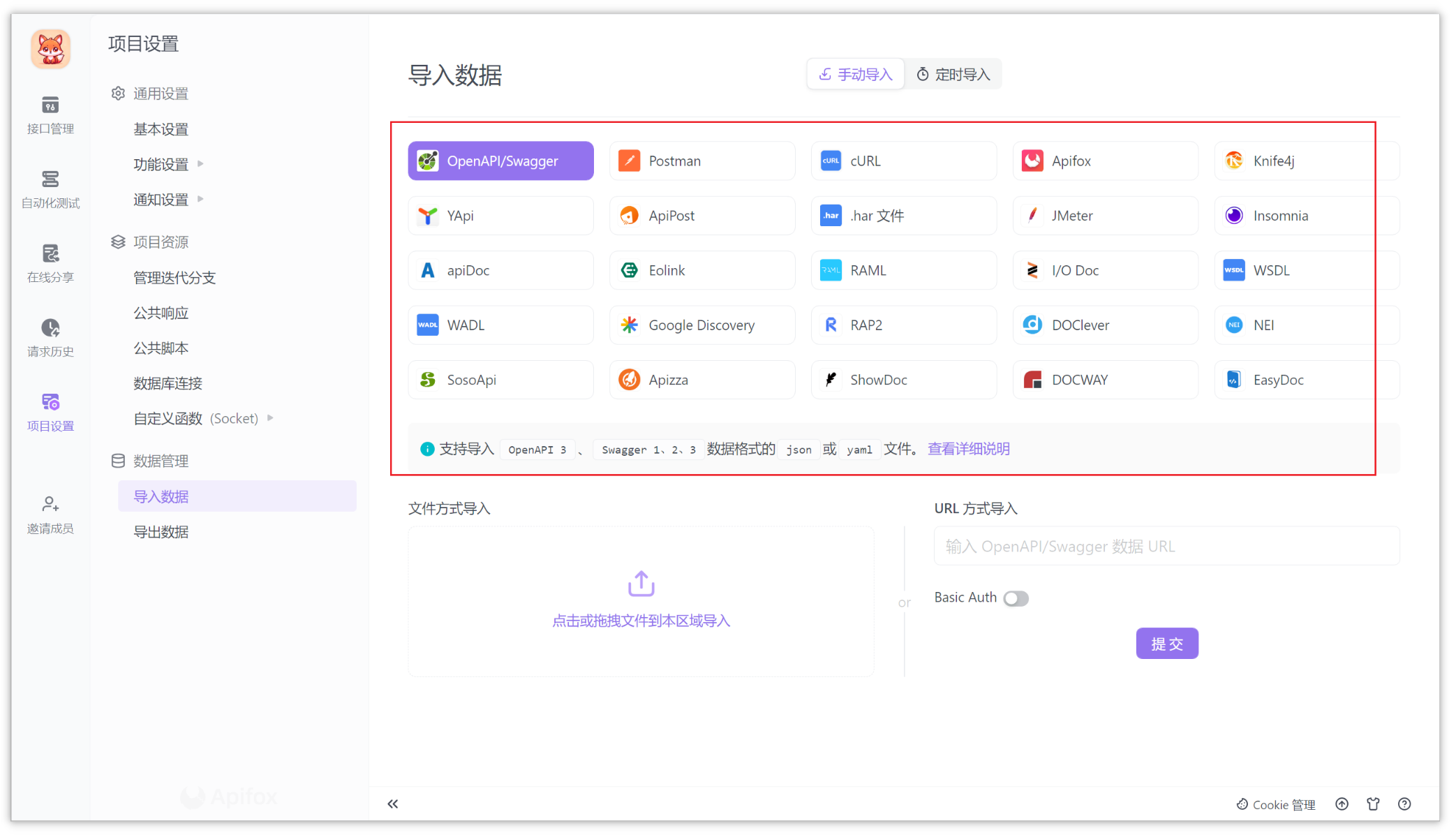Screen dimensions: 1456x837
Task: Expand the 自定义函数 (Socket) submenu arrow
Action: coord(270,418)
